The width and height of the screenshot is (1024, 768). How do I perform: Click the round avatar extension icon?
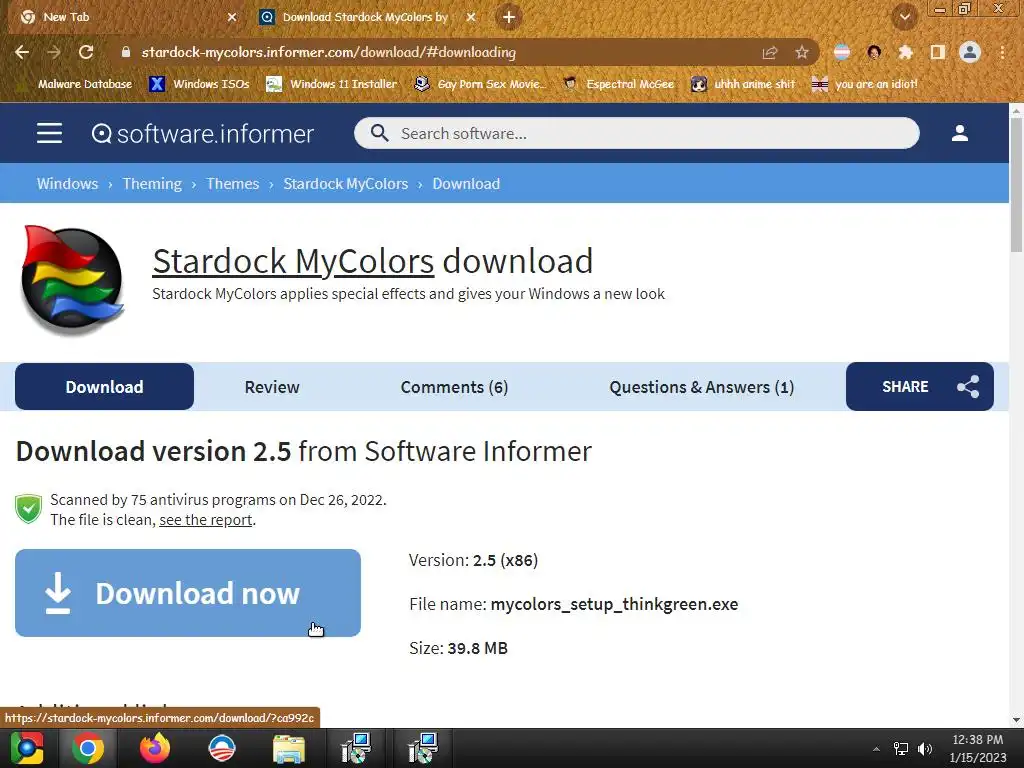(874, 52)
